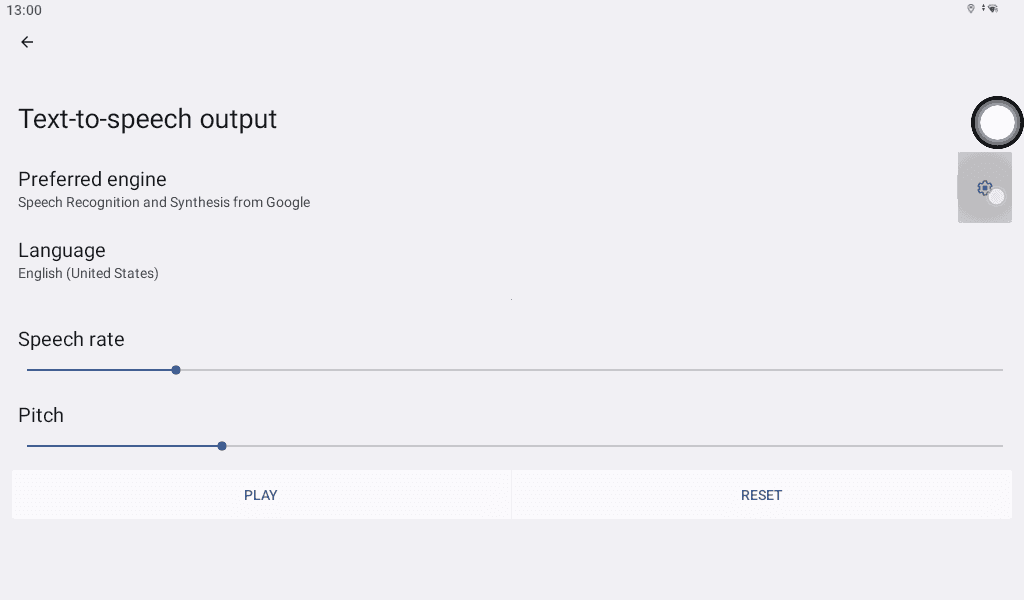Tap 'English (United States)' language value
The height and width of the screenshot is (600, 1024).
[x=88, y=273]
